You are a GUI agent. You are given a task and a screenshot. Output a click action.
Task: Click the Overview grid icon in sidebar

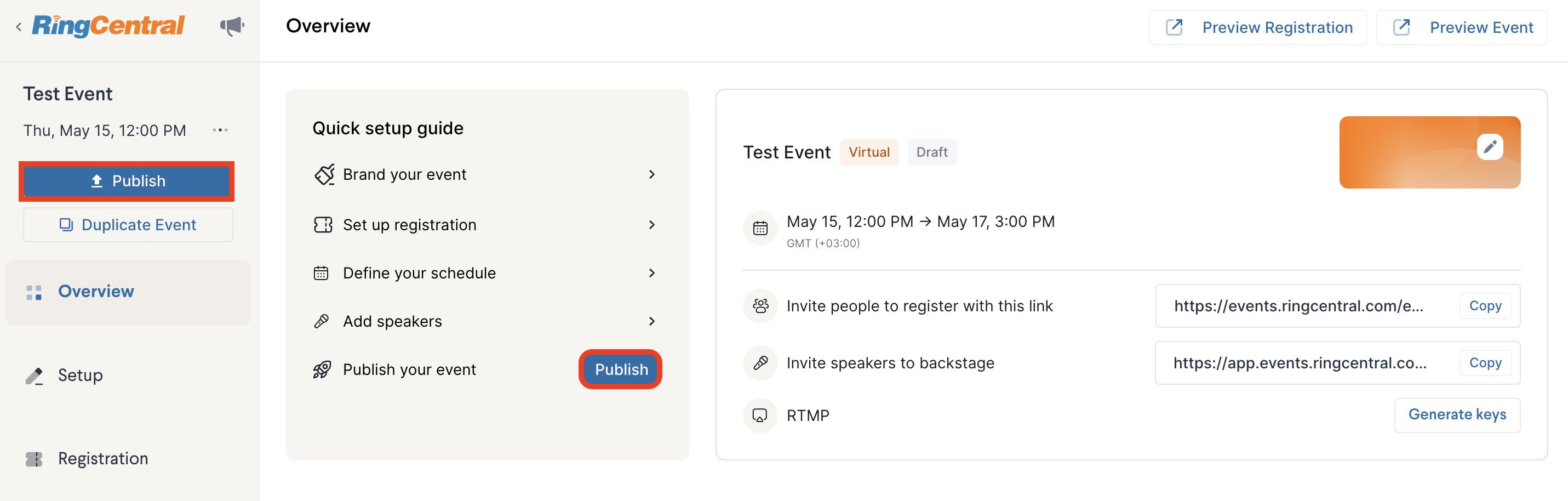pyautogui.click(x=34, y=292)
